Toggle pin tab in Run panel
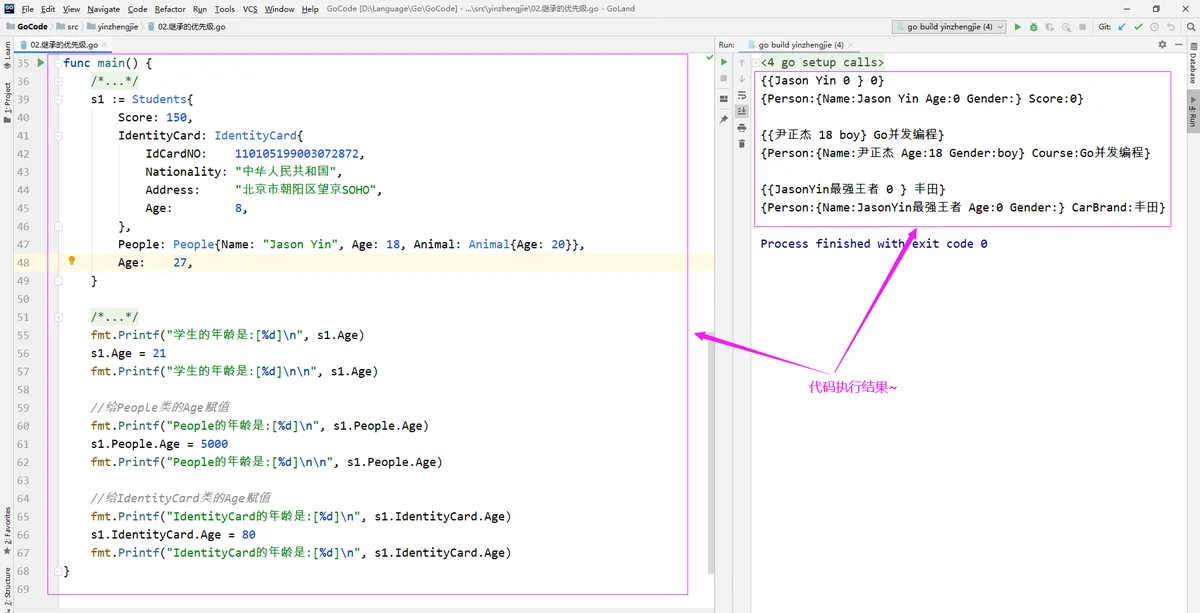This screenshot has height=613, width=1200. pos(724,119)
